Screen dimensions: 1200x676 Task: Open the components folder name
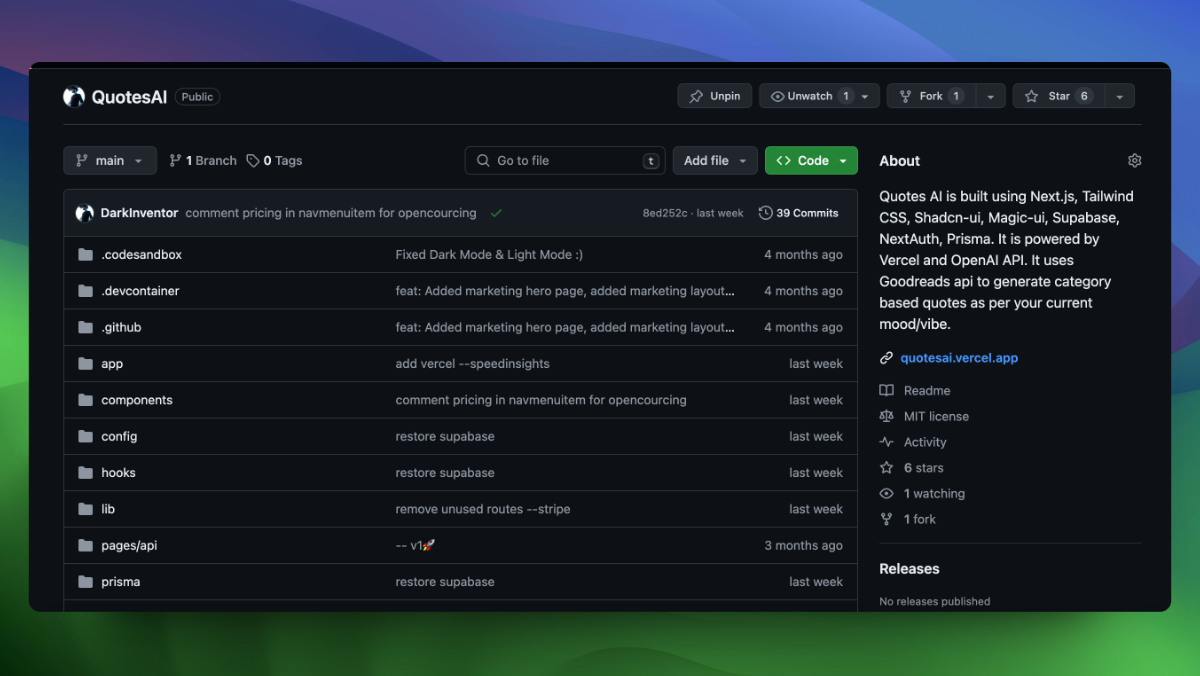(x=137, y=400)
